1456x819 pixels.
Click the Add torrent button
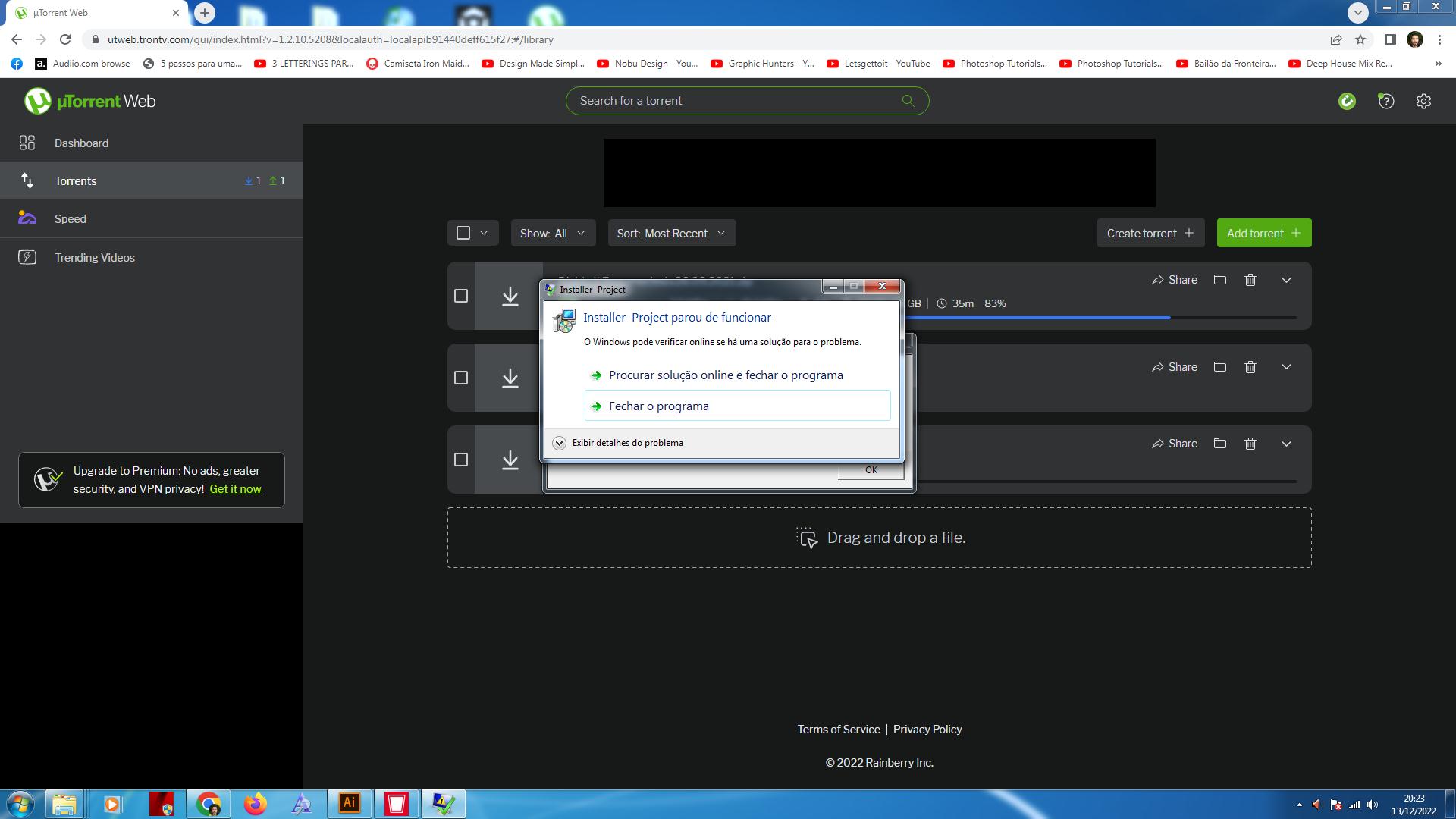[1263, 233]
